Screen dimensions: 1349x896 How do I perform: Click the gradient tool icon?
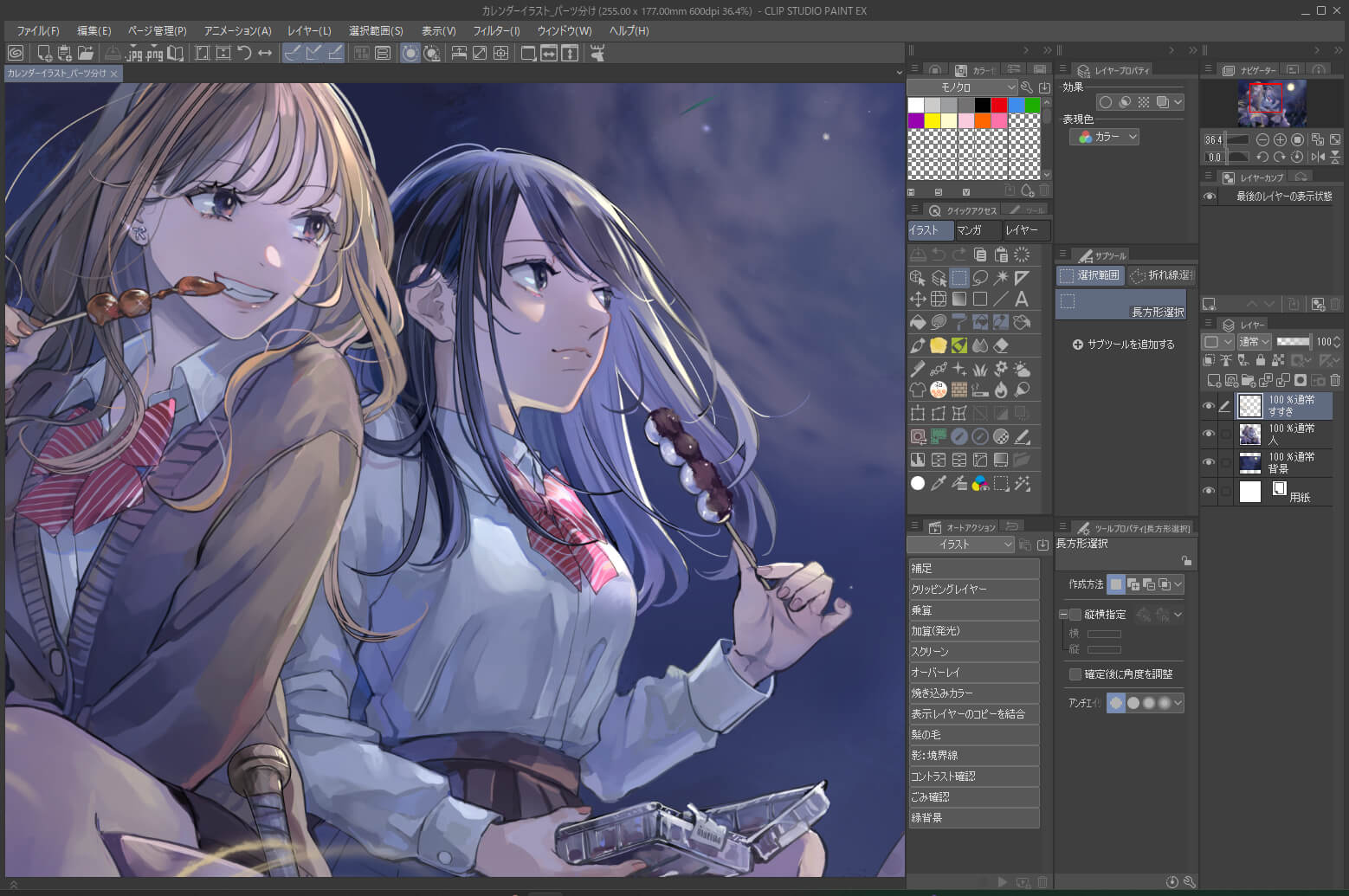tap(959, 300)
